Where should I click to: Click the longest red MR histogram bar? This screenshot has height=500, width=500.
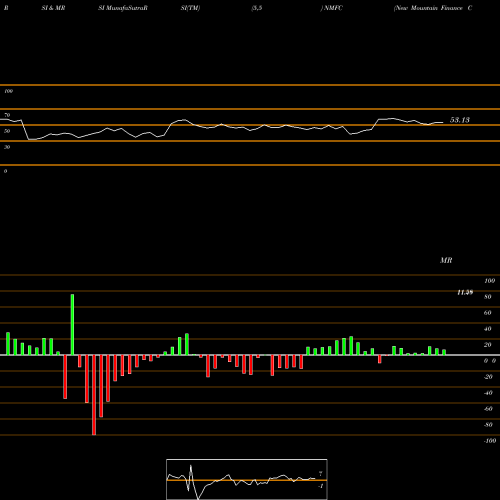coord(94,395)
